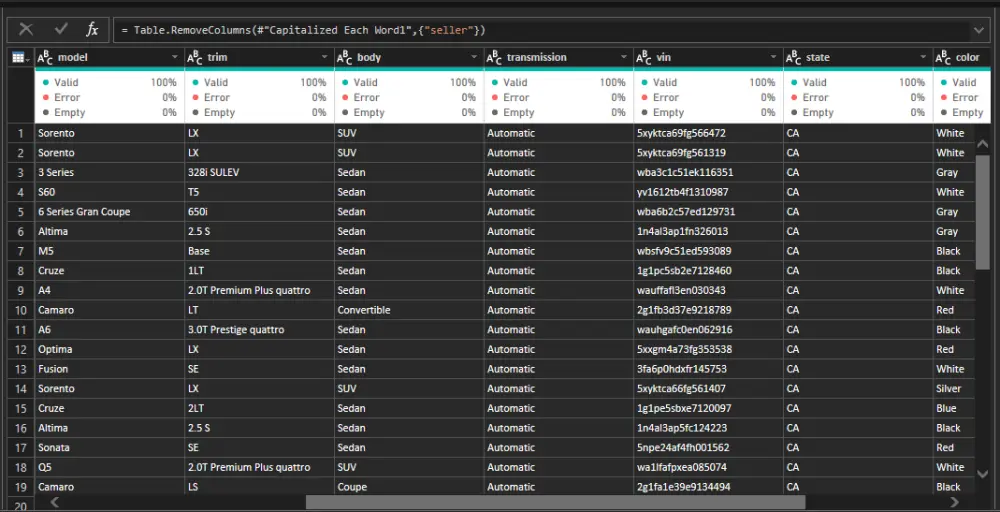Click vin cell '5npe24af4fh001562'
Screen dimensions: 1000x512
pos(709,448)
